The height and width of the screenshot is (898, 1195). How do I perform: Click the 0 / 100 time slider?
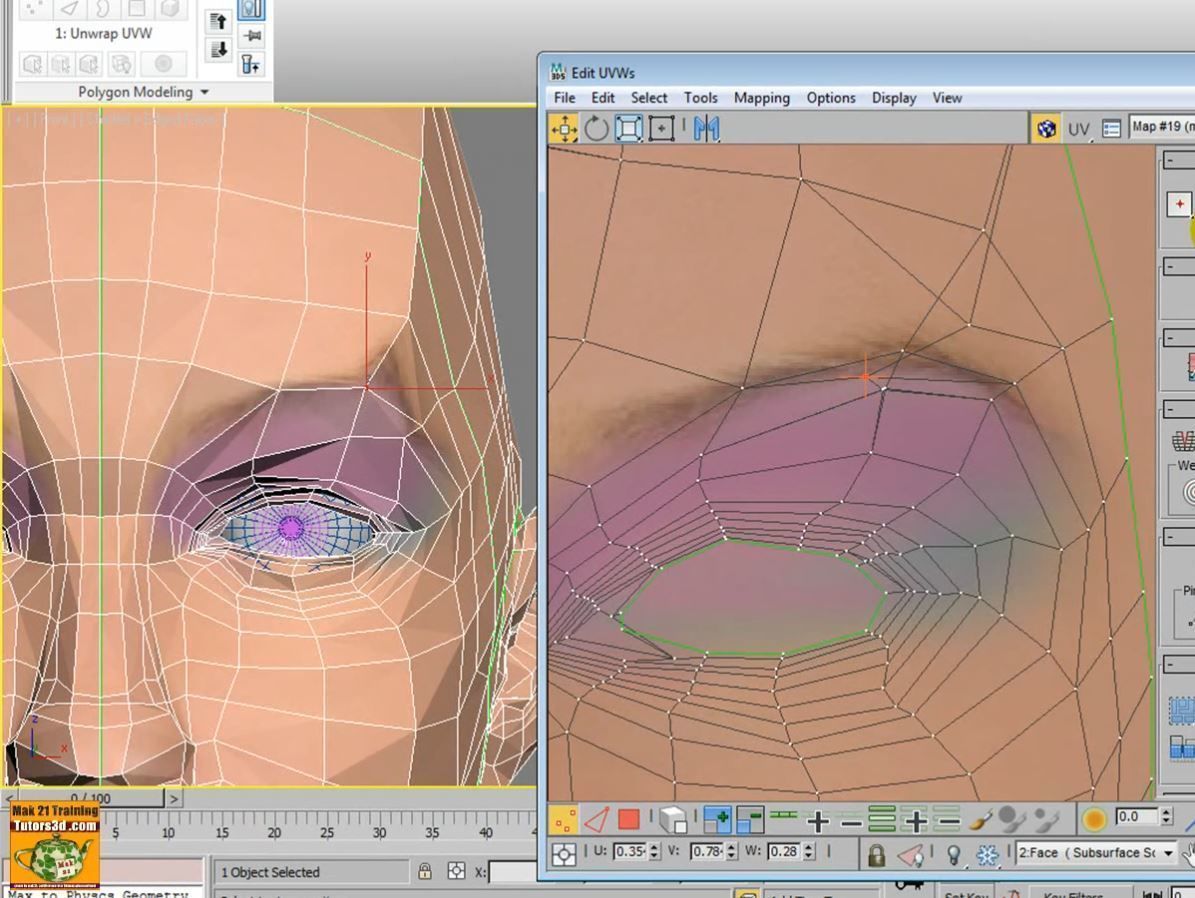click(x=91, y=798)
